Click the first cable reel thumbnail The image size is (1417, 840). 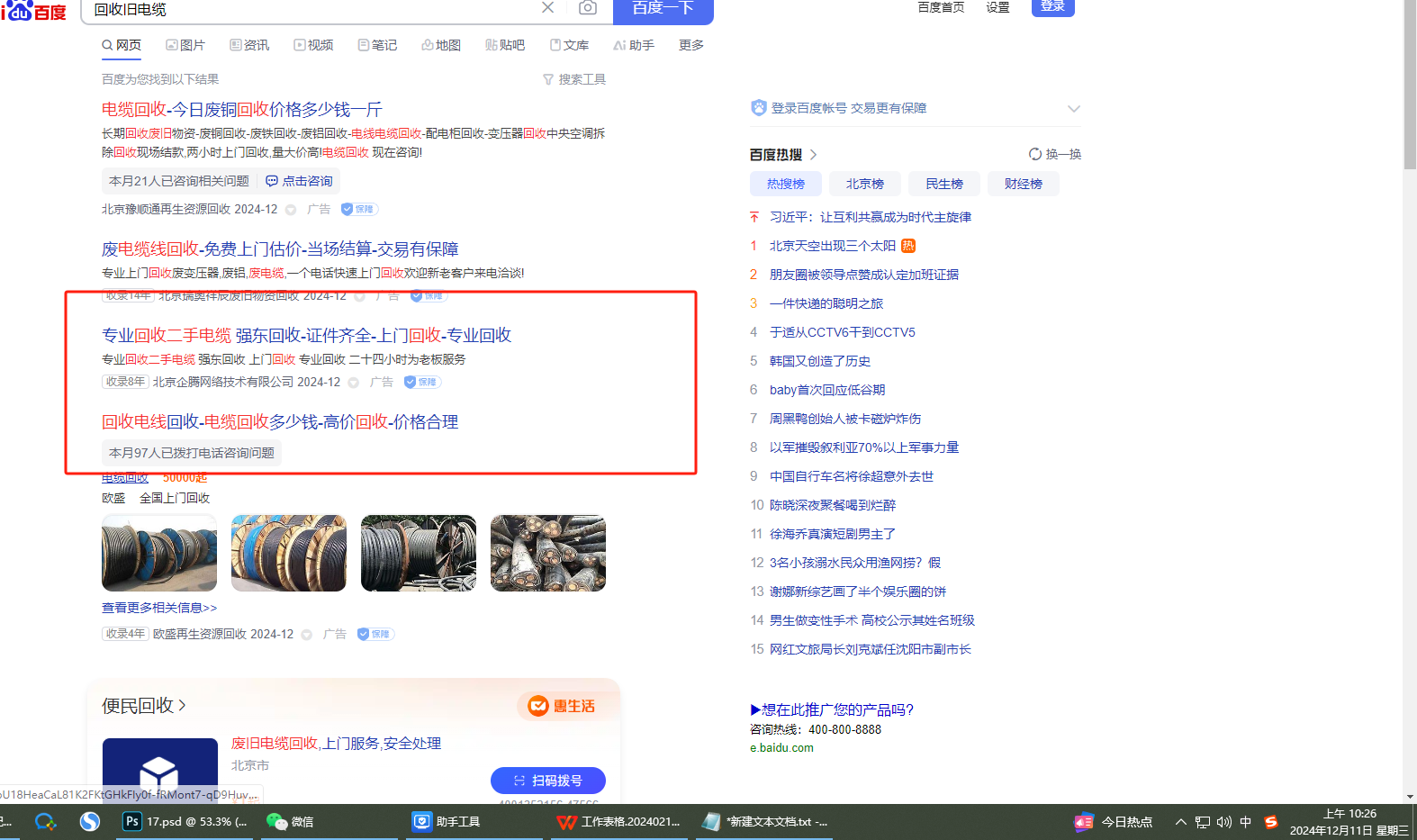pos(159,553)
